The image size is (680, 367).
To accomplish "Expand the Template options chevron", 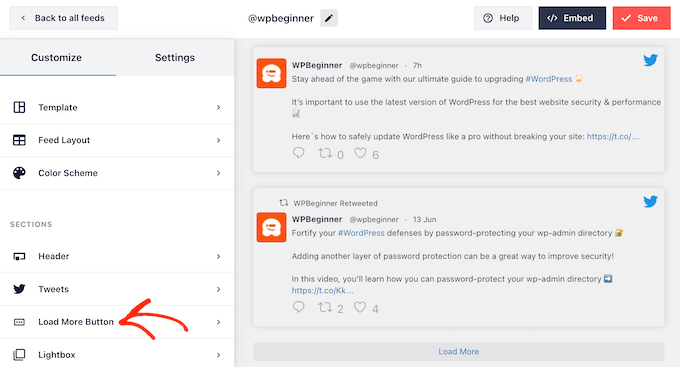I will (219, 107).
